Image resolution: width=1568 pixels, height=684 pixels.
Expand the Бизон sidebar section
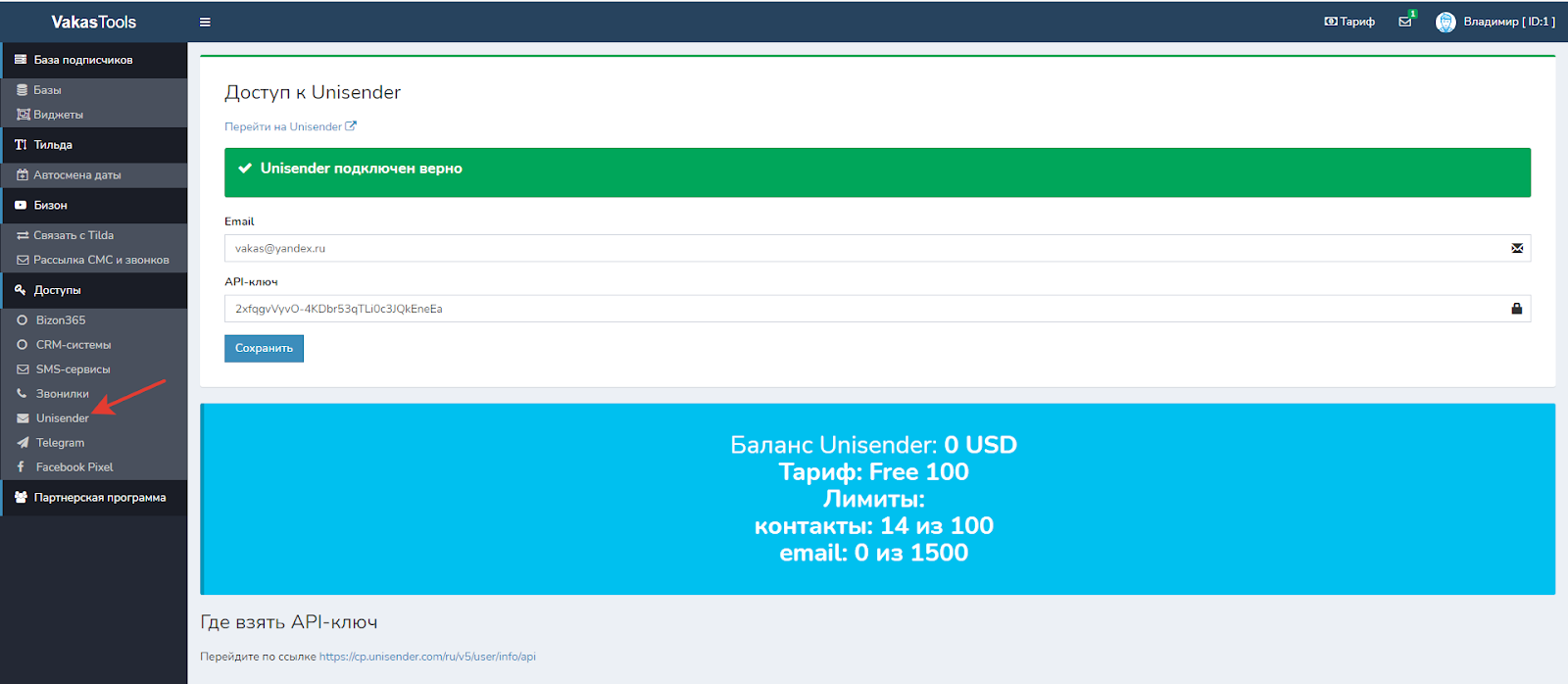coord(50,205)
